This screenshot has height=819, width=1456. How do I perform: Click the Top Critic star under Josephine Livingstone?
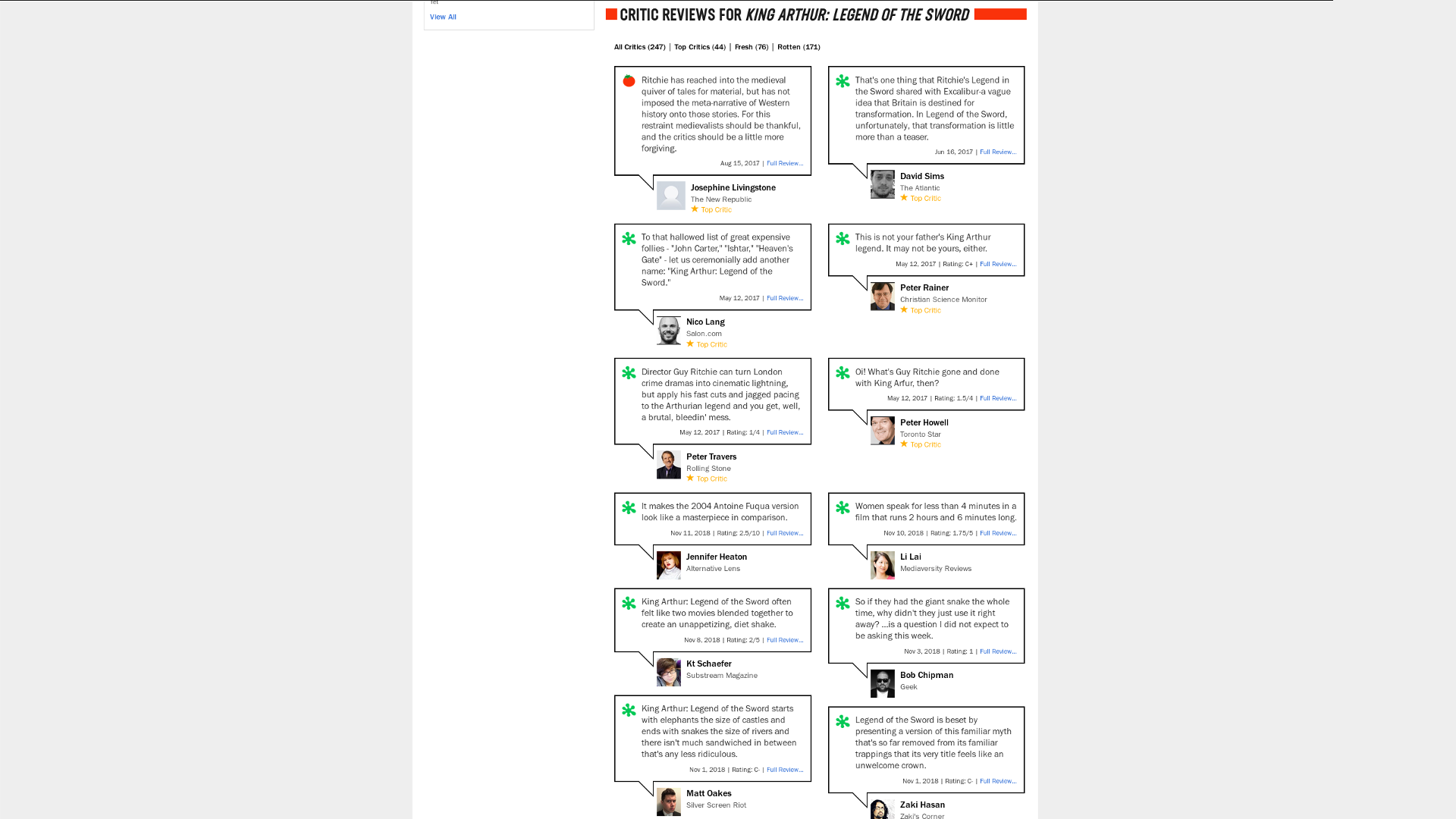click(x=695, y=209)
